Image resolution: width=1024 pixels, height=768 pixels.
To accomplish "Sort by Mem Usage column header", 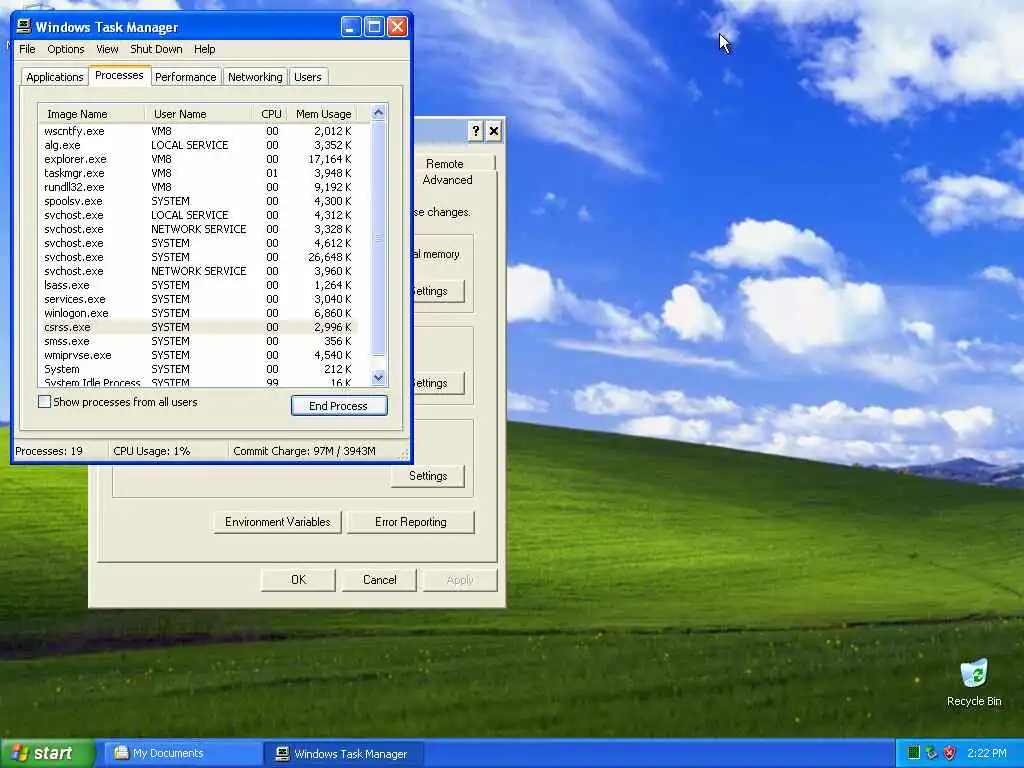I will [323, 114].
